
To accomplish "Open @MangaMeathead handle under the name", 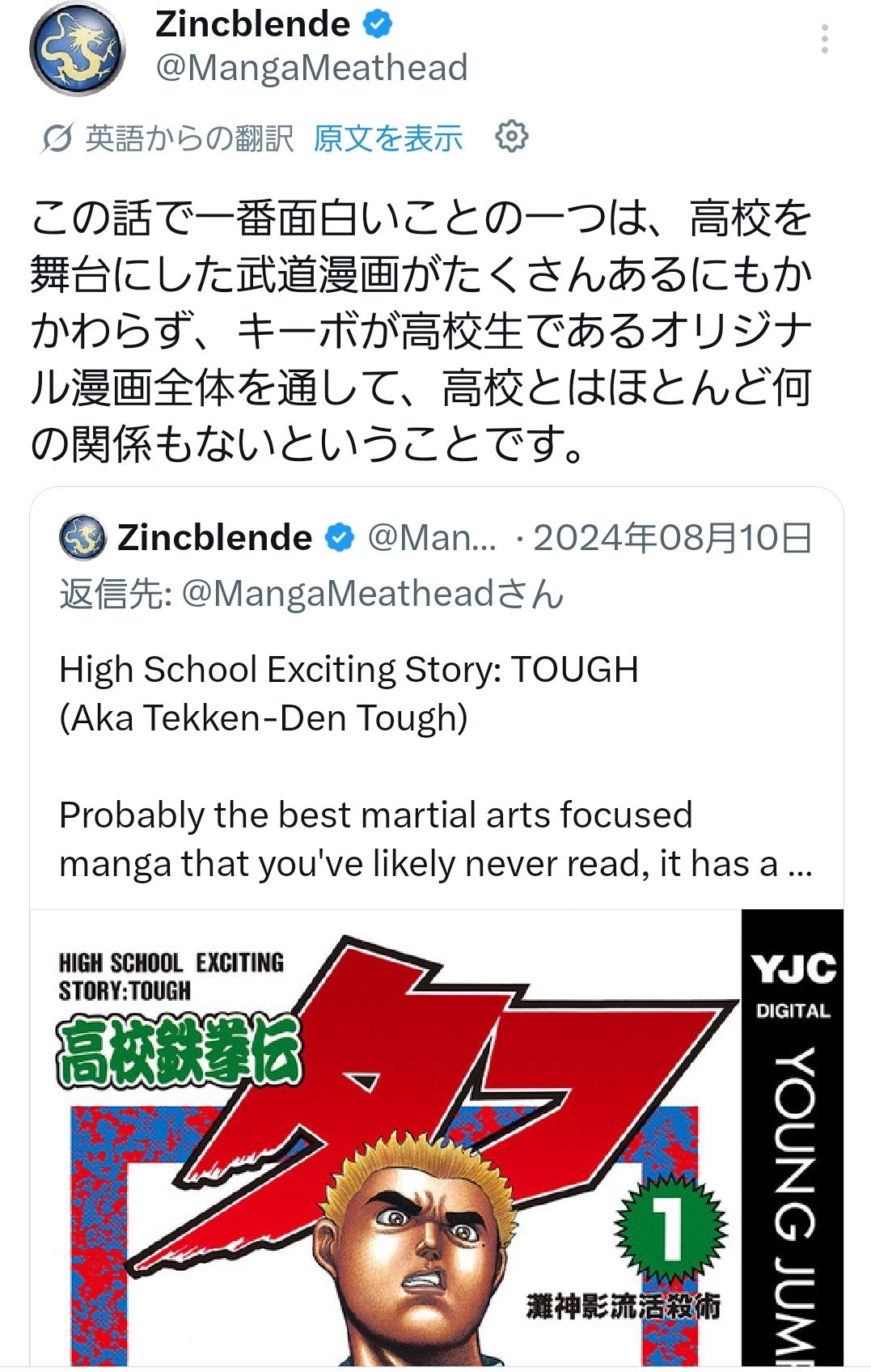I will click(311, 67).
